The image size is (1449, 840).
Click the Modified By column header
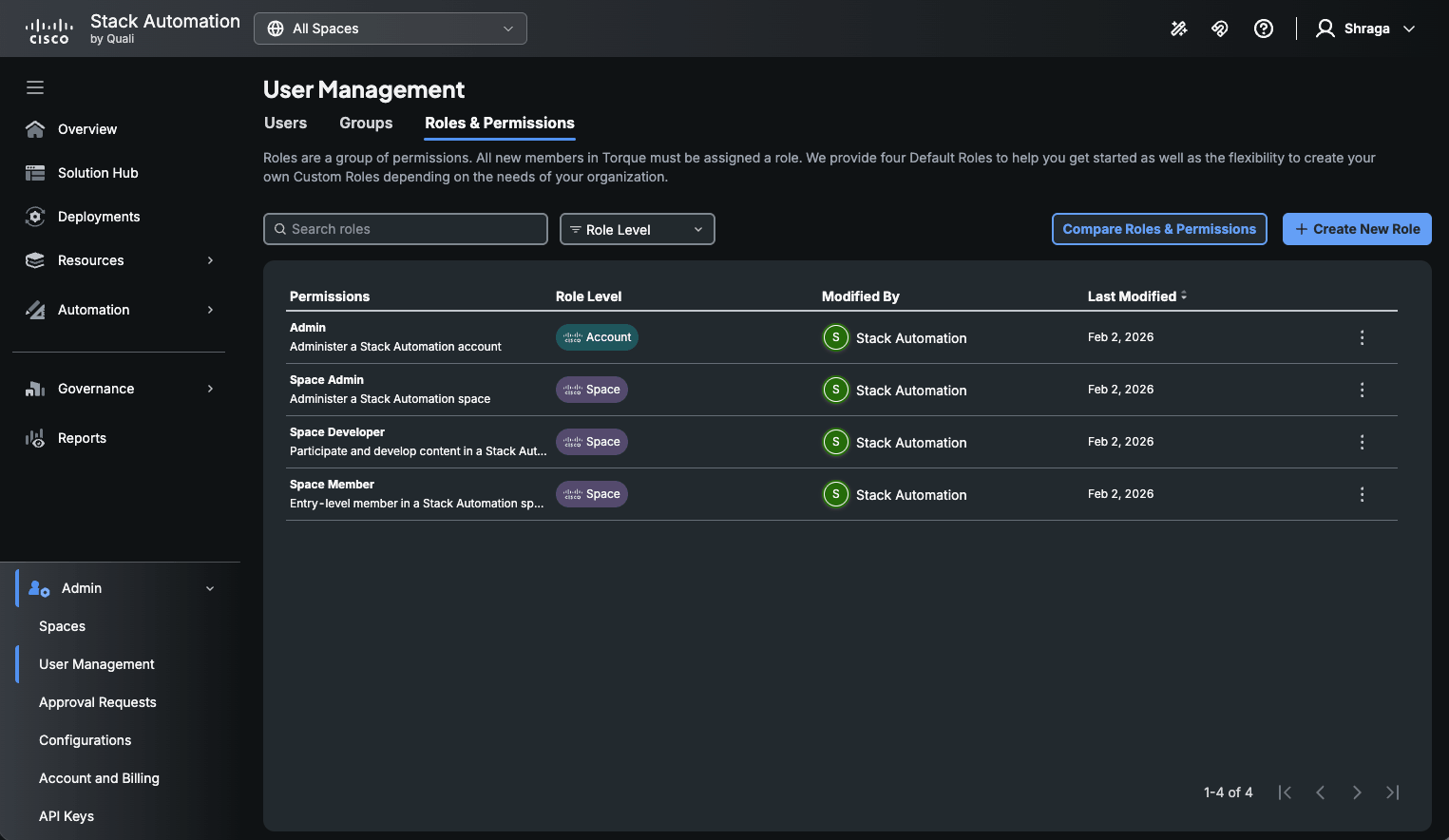861,296
